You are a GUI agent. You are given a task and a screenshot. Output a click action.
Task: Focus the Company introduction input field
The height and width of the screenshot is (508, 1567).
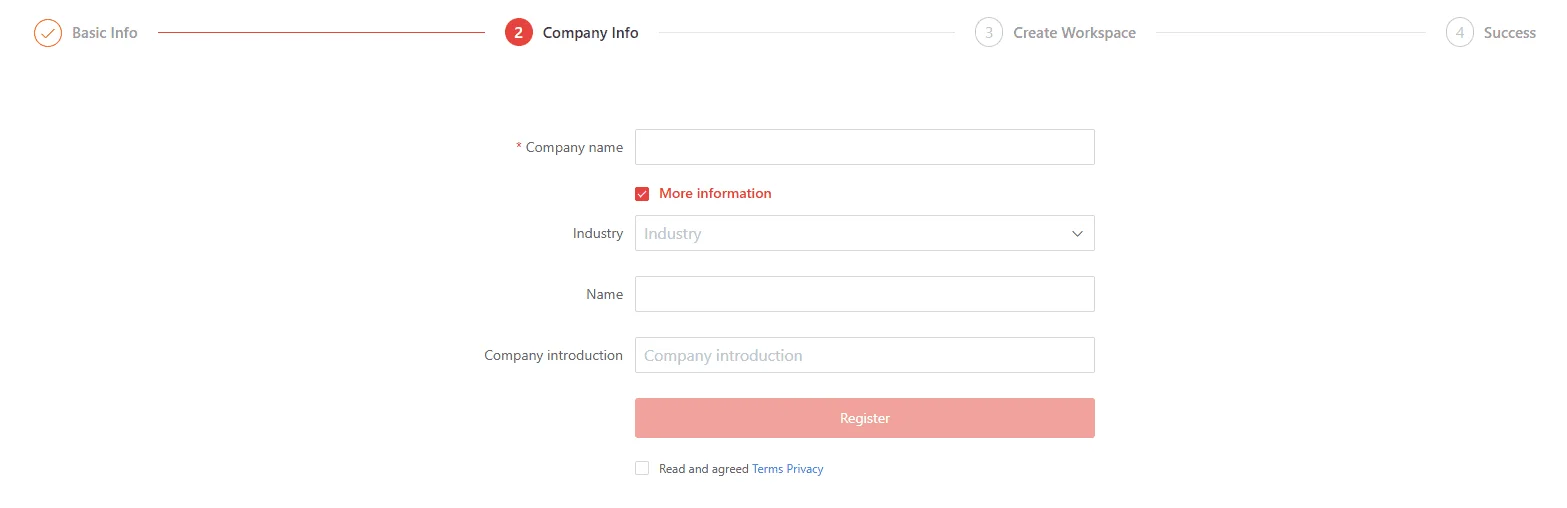865,355
